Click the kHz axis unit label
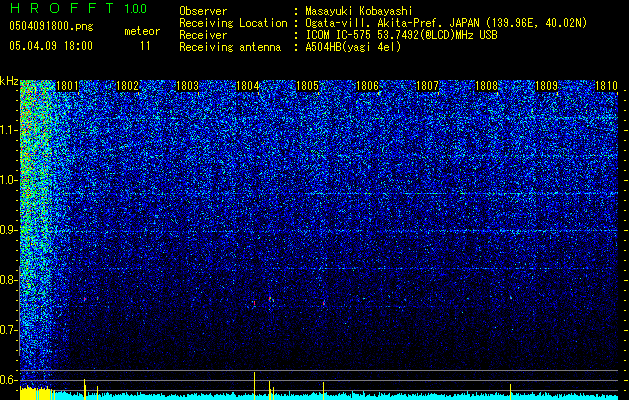 coord(9,81)
